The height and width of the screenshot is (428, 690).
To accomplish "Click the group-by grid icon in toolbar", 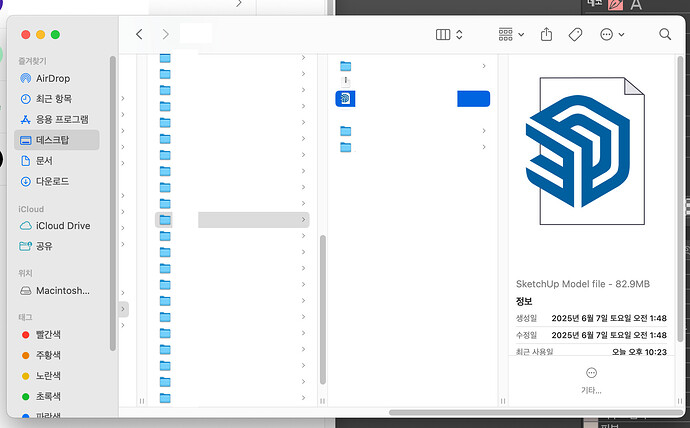I will coord(506,34).
